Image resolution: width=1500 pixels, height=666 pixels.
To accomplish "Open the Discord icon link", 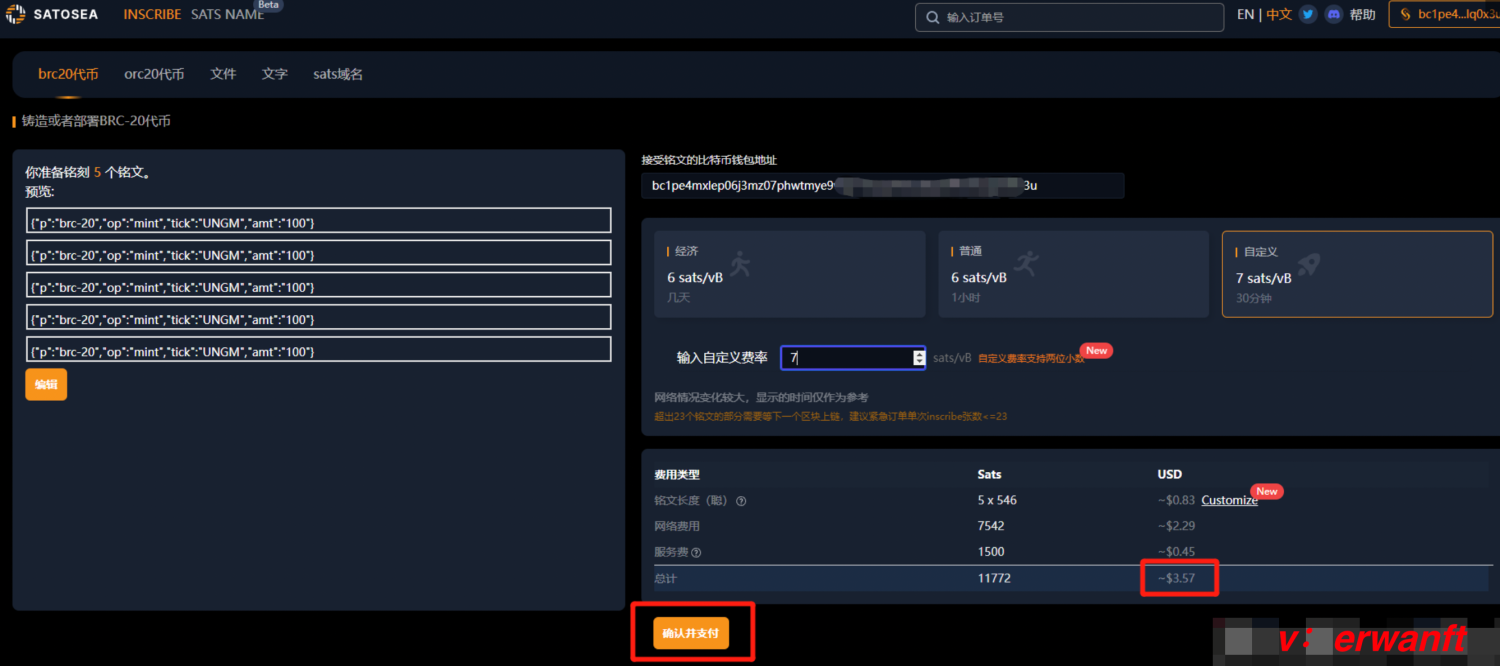I will 1333,15.
